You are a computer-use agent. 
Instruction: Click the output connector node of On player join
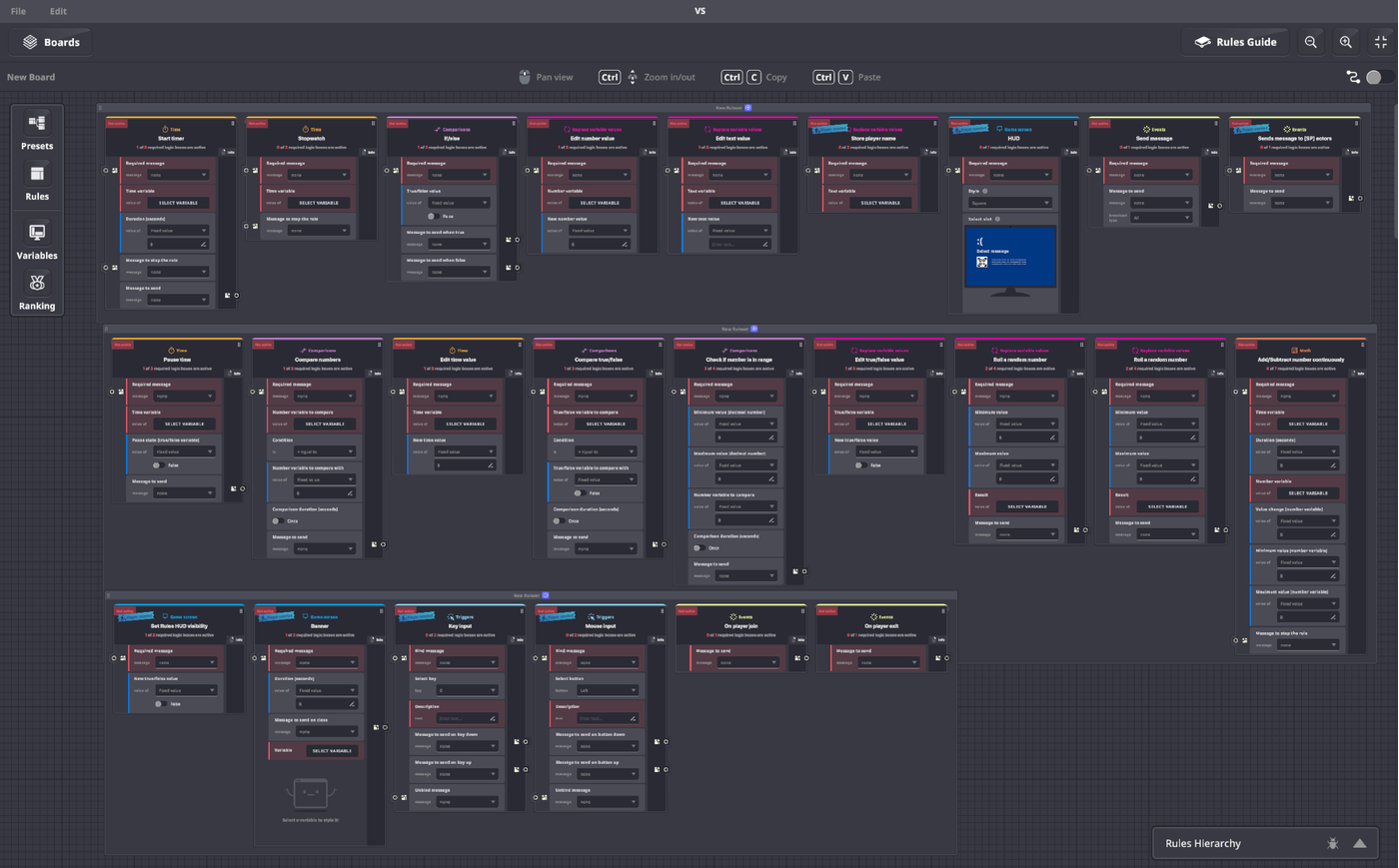click(806, 658)
